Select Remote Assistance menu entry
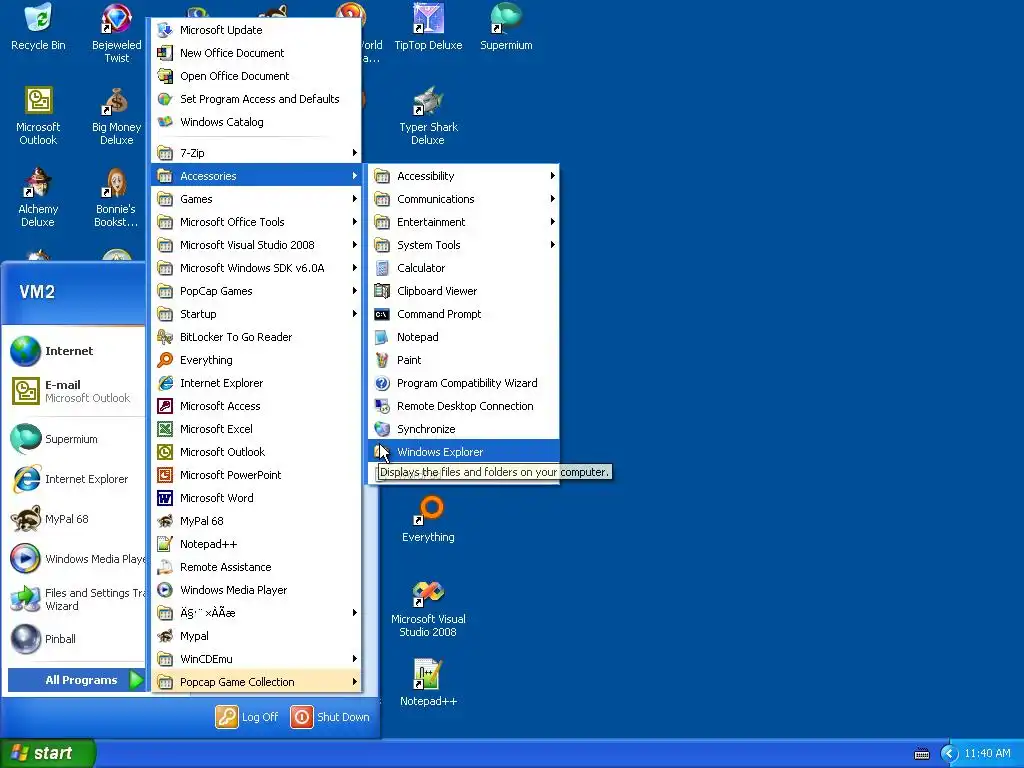Viewport: 1024px width, 768px height. coord(256,567)
